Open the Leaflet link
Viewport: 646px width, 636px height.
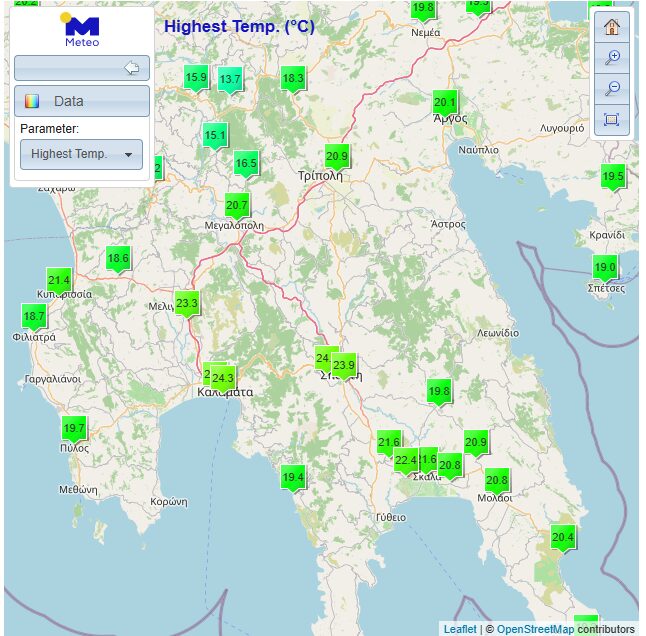coord(460,629)
